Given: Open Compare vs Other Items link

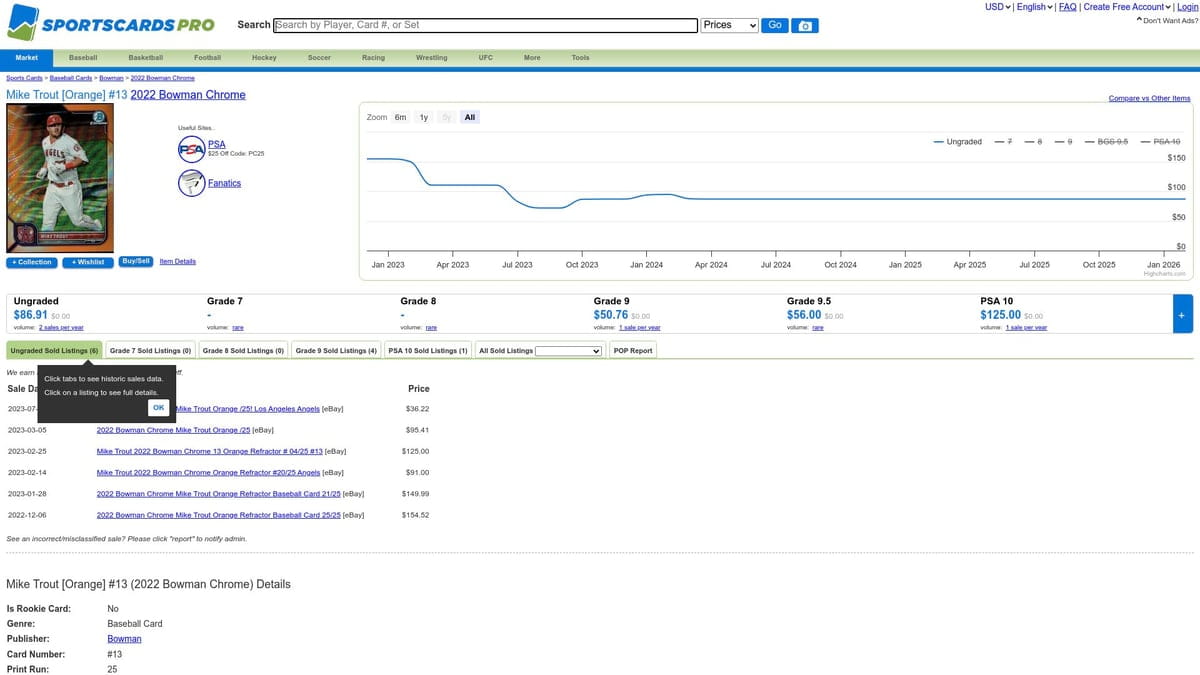Looking at the screenshot, I should pos(1149,98).
